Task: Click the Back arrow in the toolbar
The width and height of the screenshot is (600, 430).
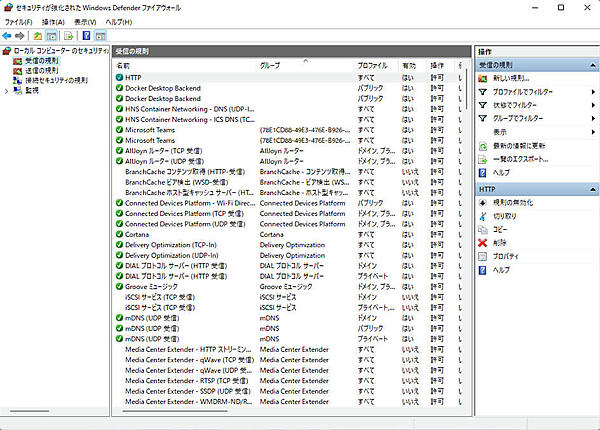Action: click(8, 35)
